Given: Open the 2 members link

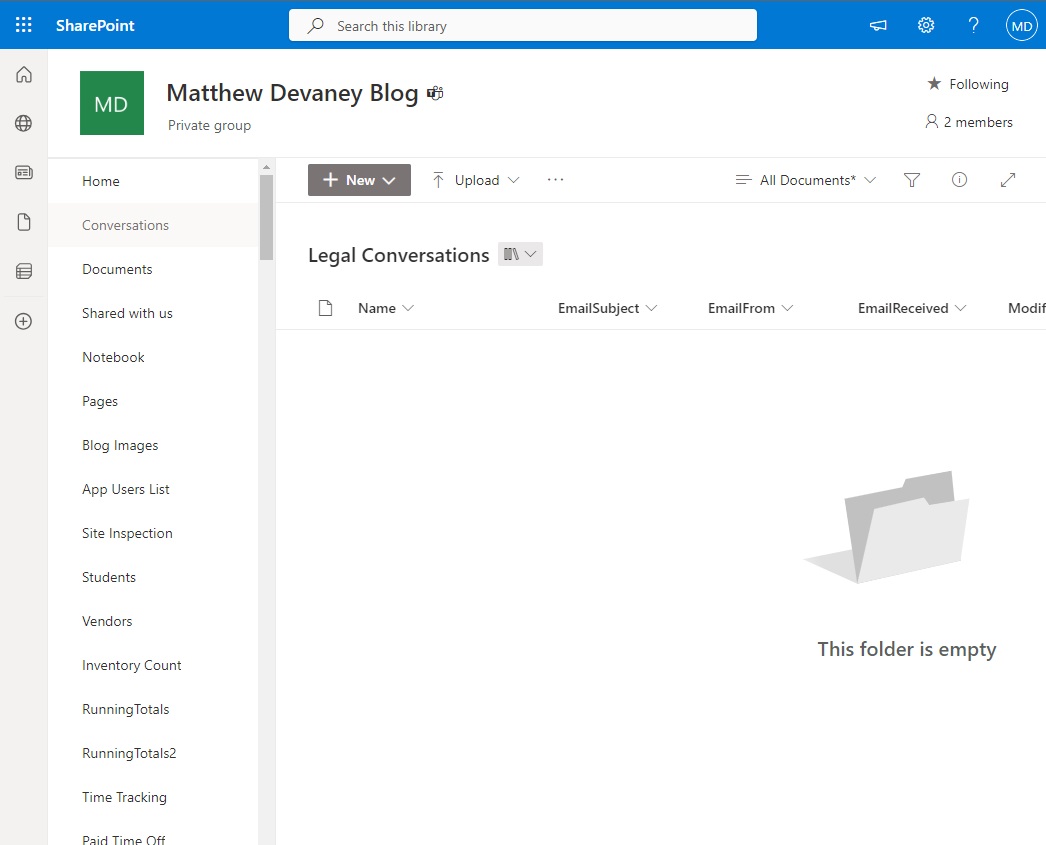Looking at the screenshot, I should (969, 122).
